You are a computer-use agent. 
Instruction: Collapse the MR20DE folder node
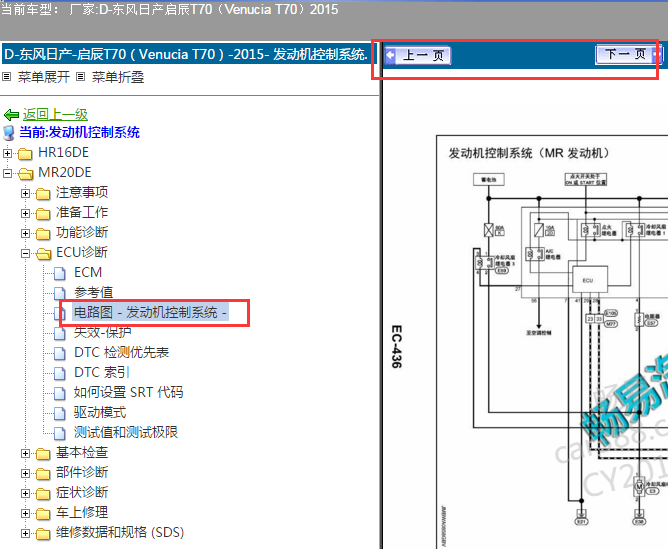[7, 173]
